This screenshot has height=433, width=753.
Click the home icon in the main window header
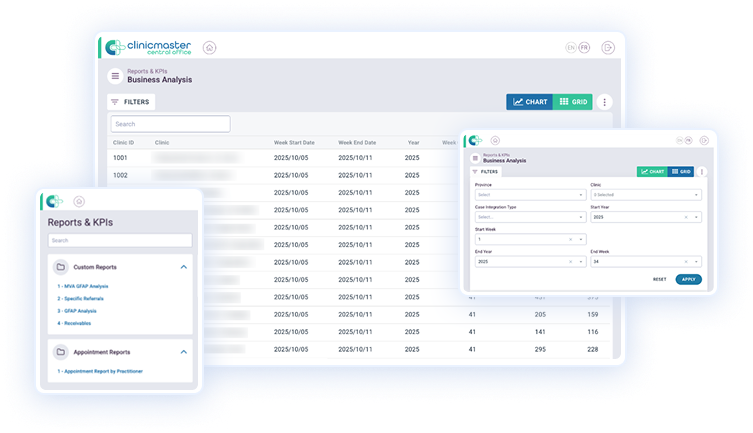(209, 47)
